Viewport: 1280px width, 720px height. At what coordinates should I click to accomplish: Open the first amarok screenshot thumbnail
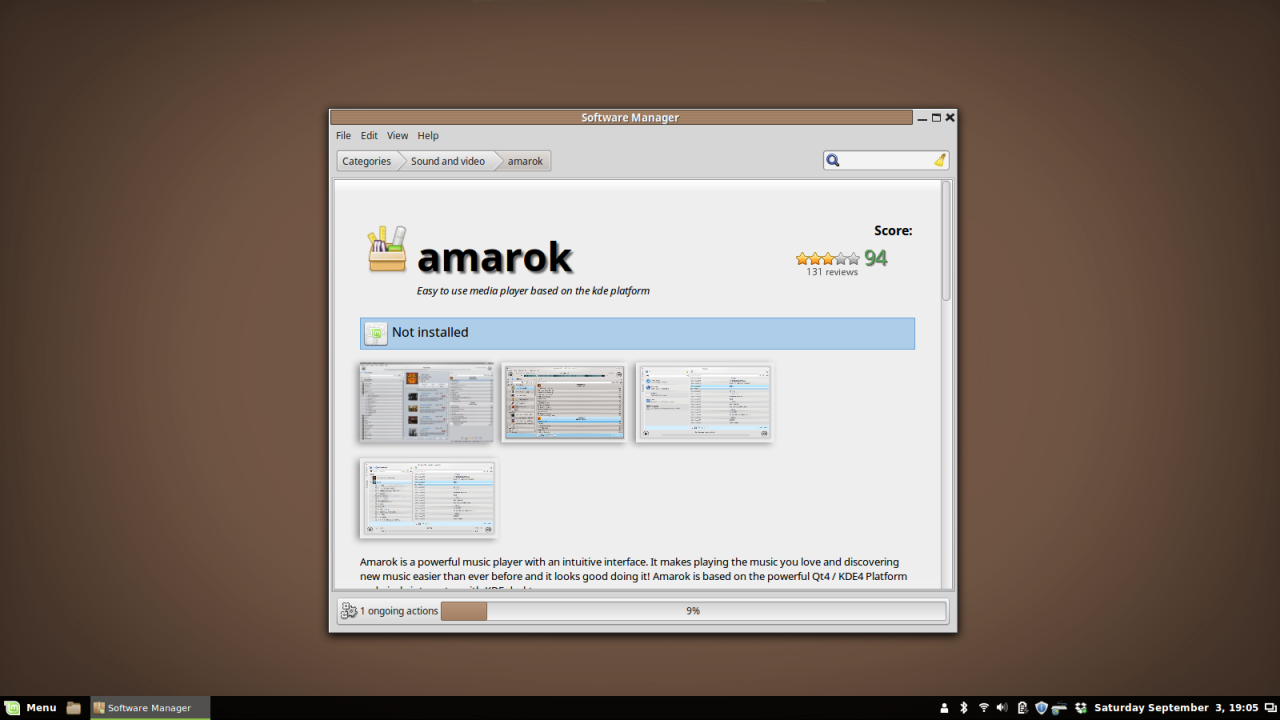coord(427,403)
